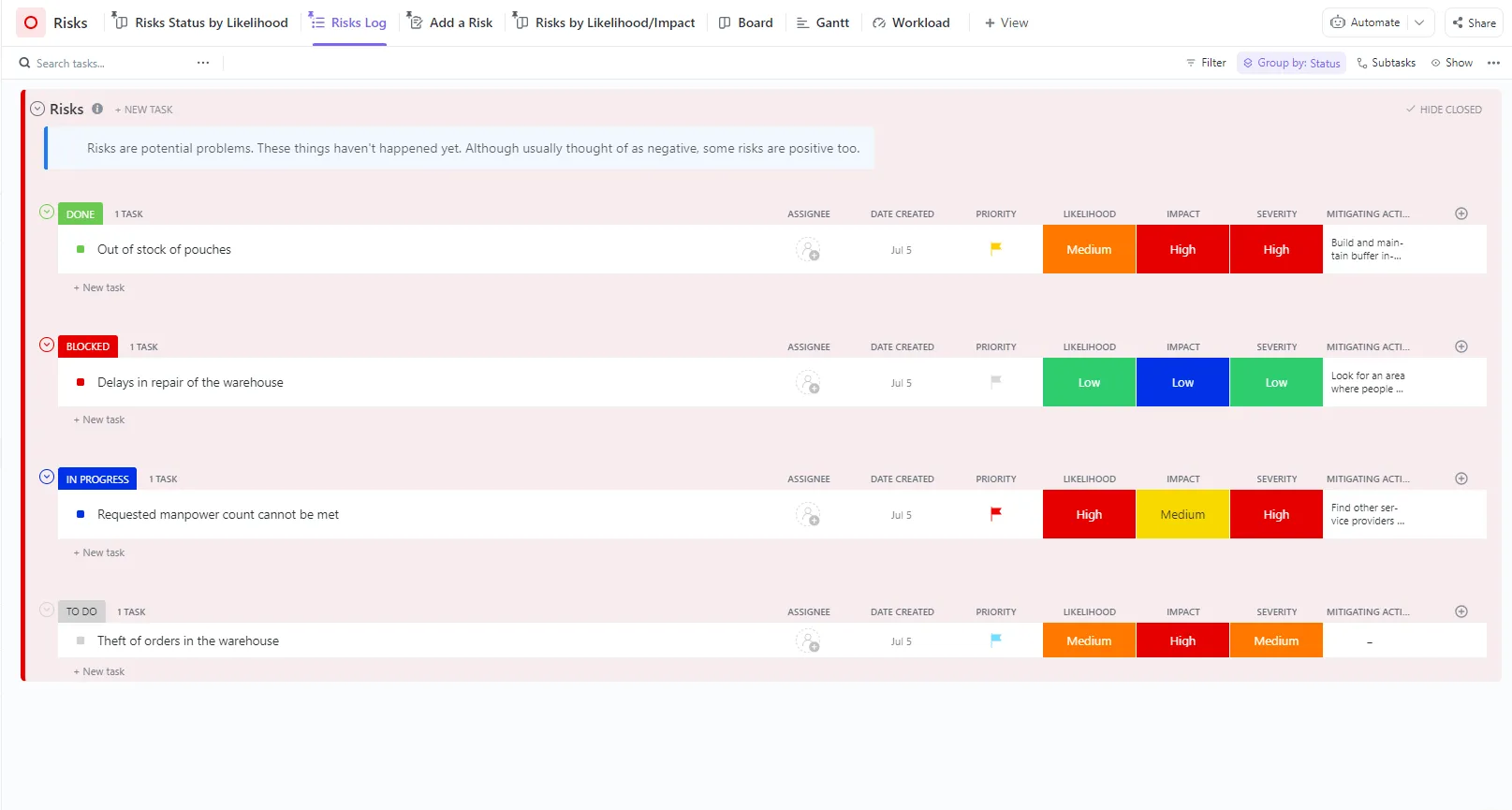Open the Risks info icon
1512x810 pixels.
pos(97,109)
